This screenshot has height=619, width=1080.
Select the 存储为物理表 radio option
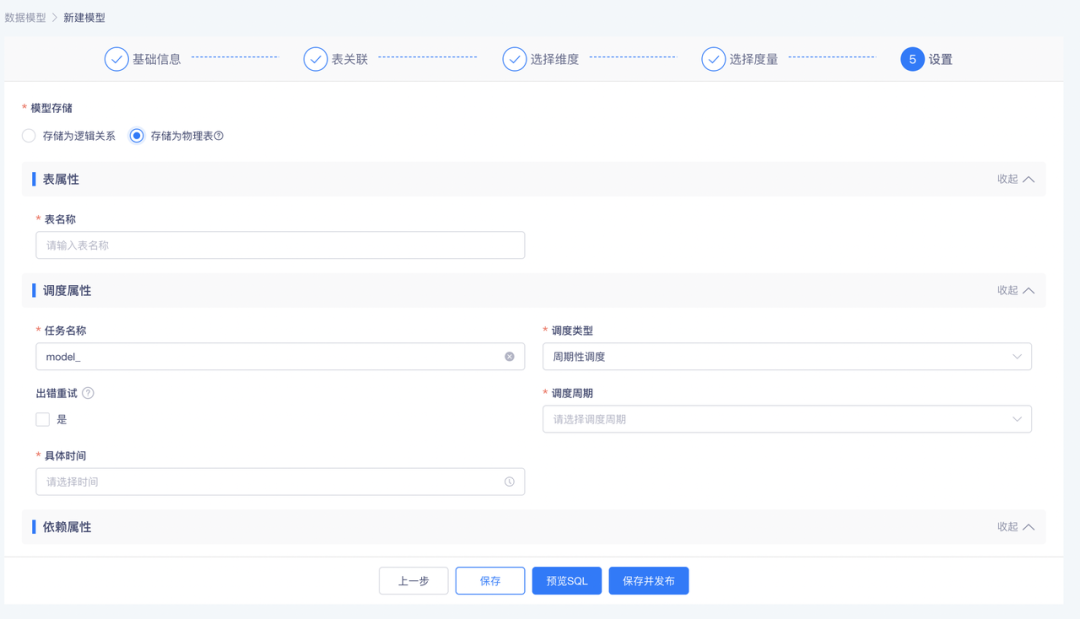coord(137,136)
